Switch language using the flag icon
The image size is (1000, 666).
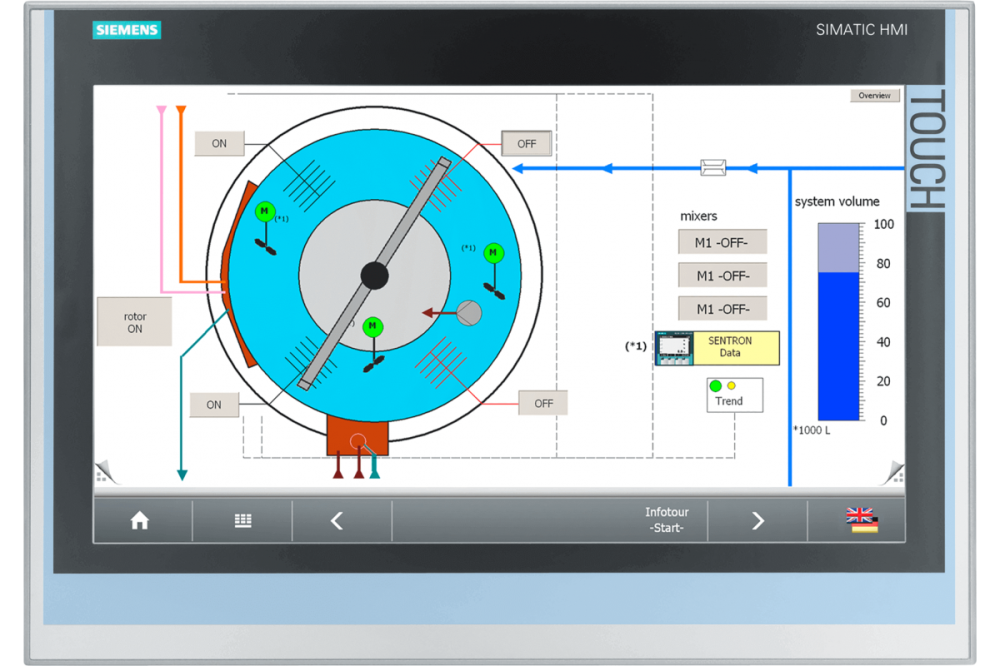click(x=861, y=521)
